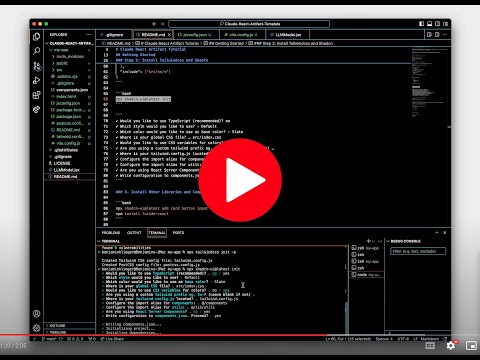
Task: Open the editor More Actions ellipsis
Action: (x=445, y=35)
